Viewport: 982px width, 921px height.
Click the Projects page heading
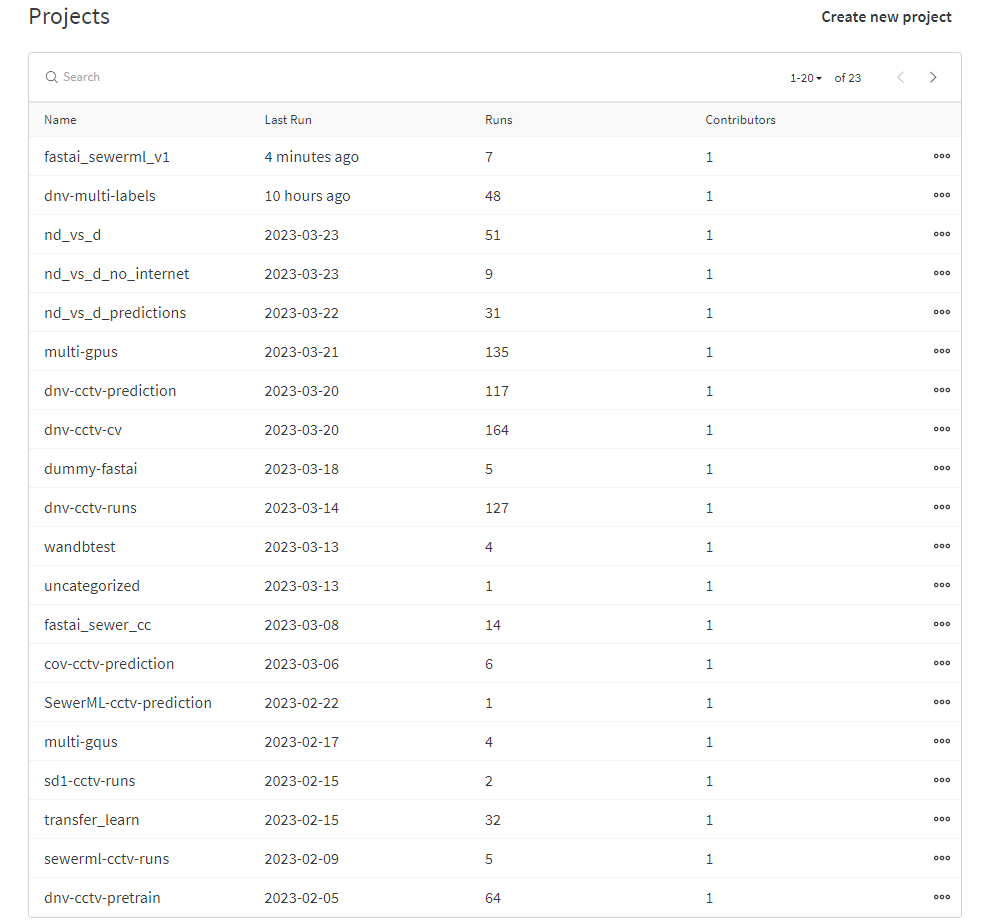point(69,16)
